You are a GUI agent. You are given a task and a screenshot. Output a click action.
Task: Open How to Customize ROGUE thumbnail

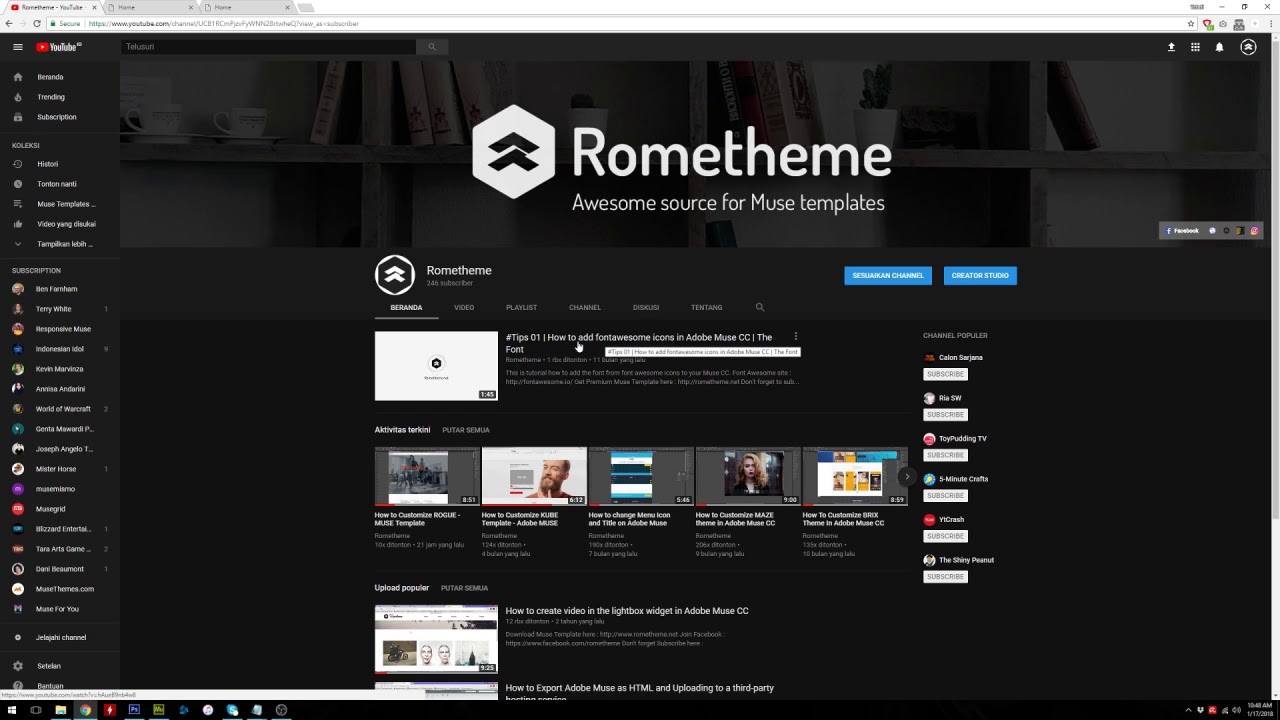click(x=428, y=476)
